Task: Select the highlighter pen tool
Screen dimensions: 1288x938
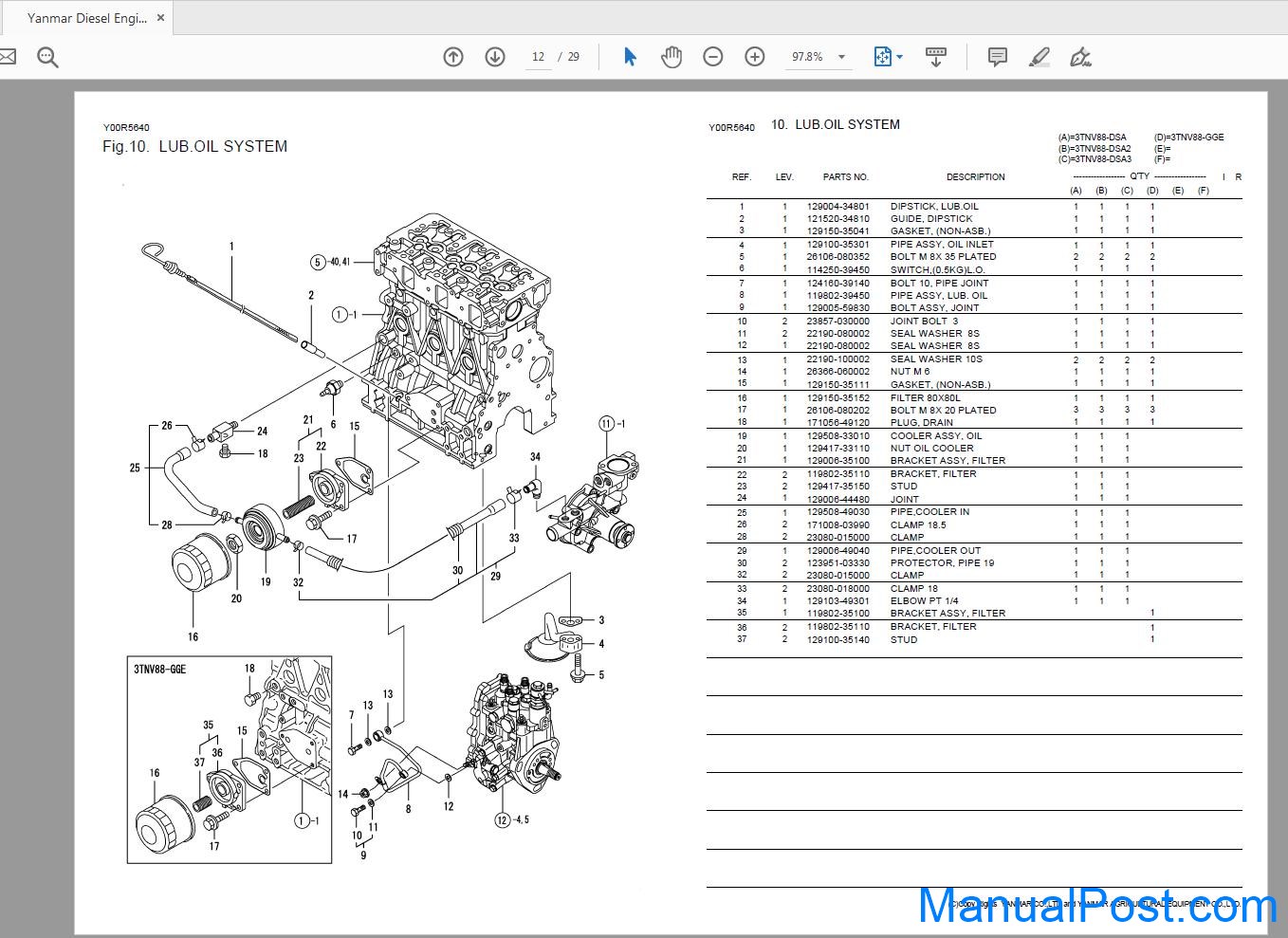Action: (1040, 57)
